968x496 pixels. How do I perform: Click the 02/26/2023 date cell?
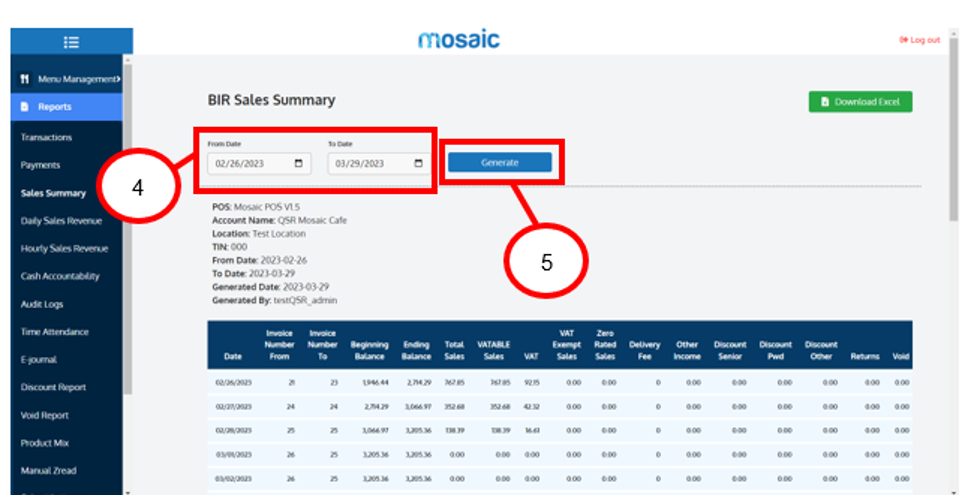click(x=233, y=383)
